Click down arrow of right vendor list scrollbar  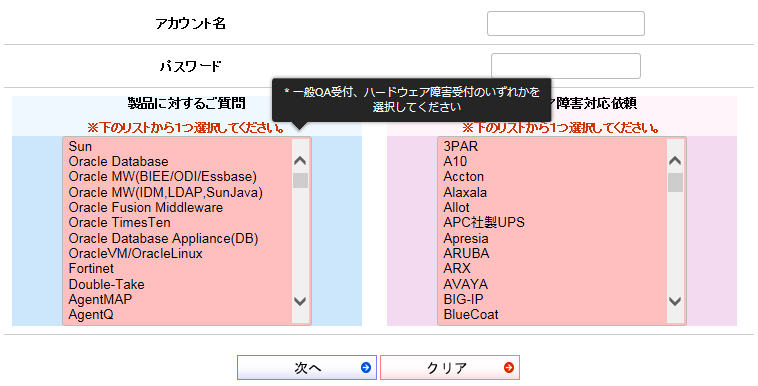point(675,301)
